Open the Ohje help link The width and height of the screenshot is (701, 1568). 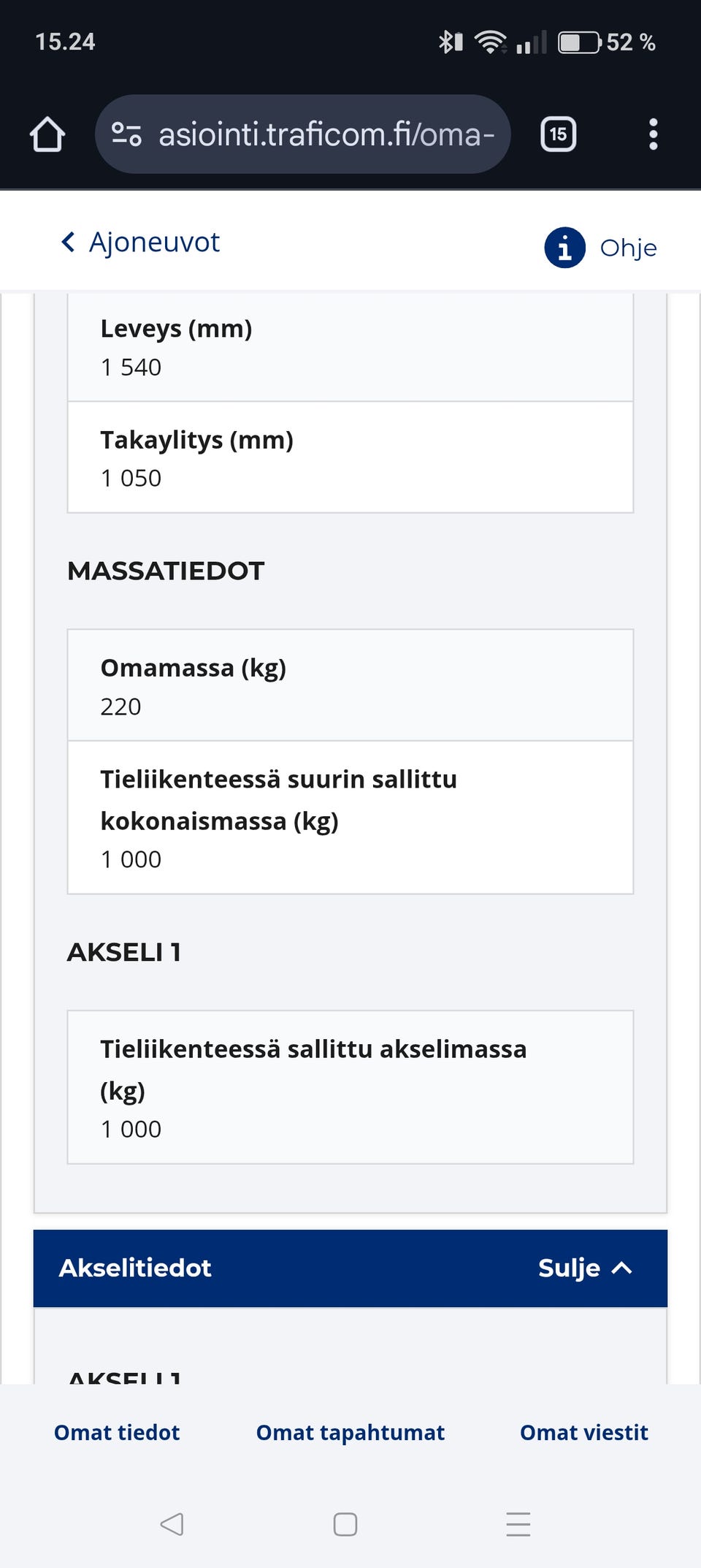(x=628, y=248)
